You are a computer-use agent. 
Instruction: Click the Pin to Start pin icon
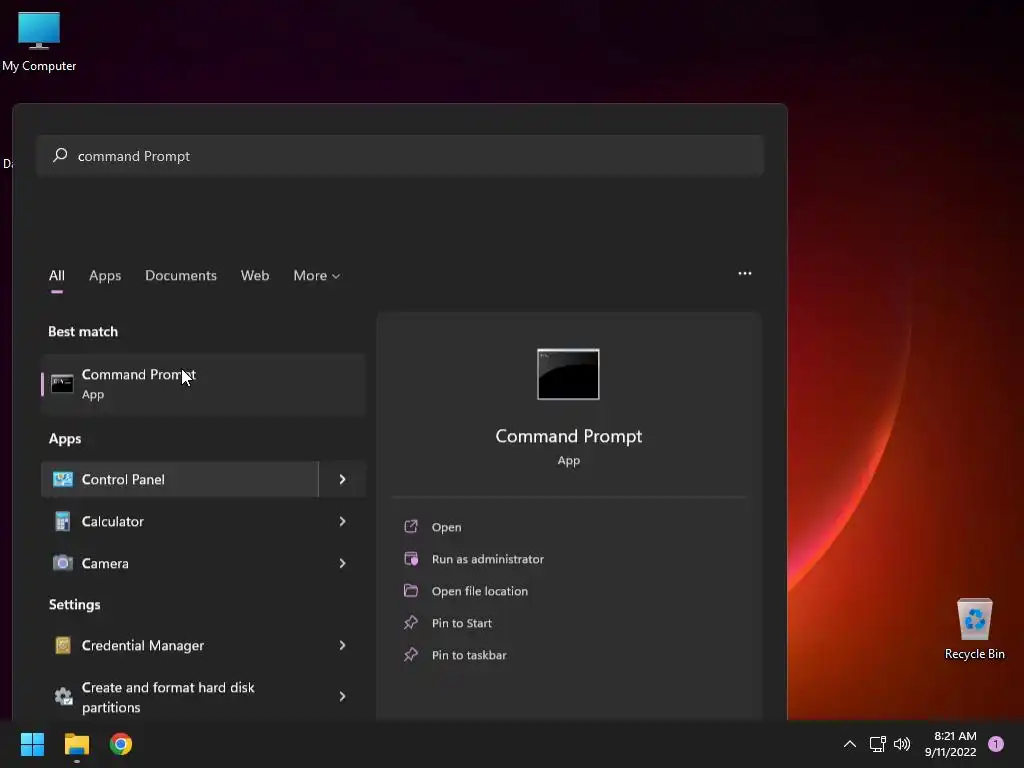point(411,622)
